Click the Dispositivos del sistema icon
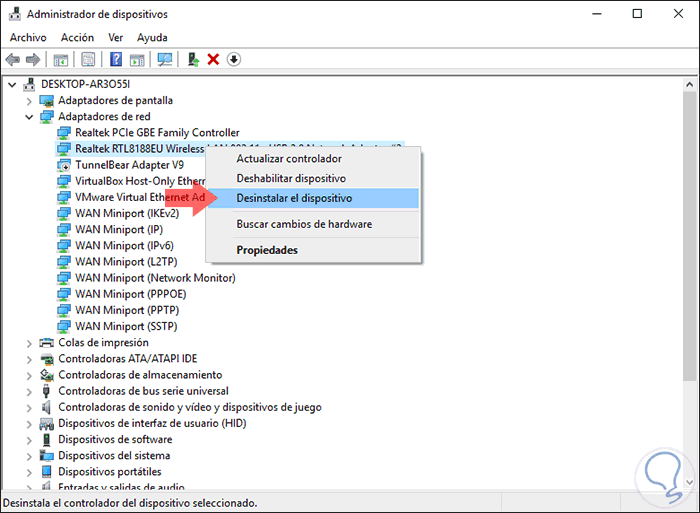 [46, 456]
